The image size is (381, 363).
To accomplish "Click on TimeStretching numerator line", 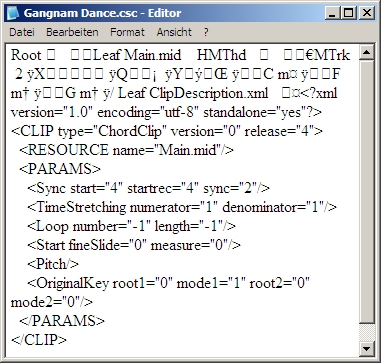I will pos(182,207).
